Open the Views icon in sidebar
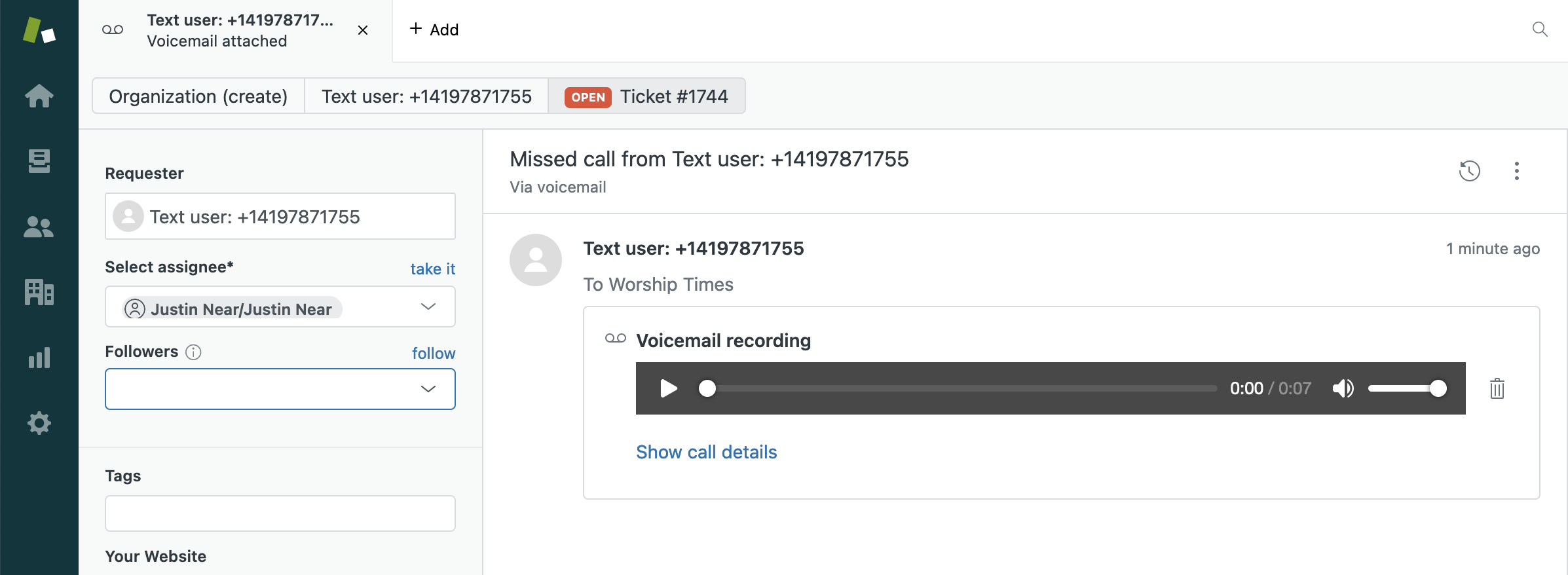This screenshot has height=575, width=1568. (39, 161)
